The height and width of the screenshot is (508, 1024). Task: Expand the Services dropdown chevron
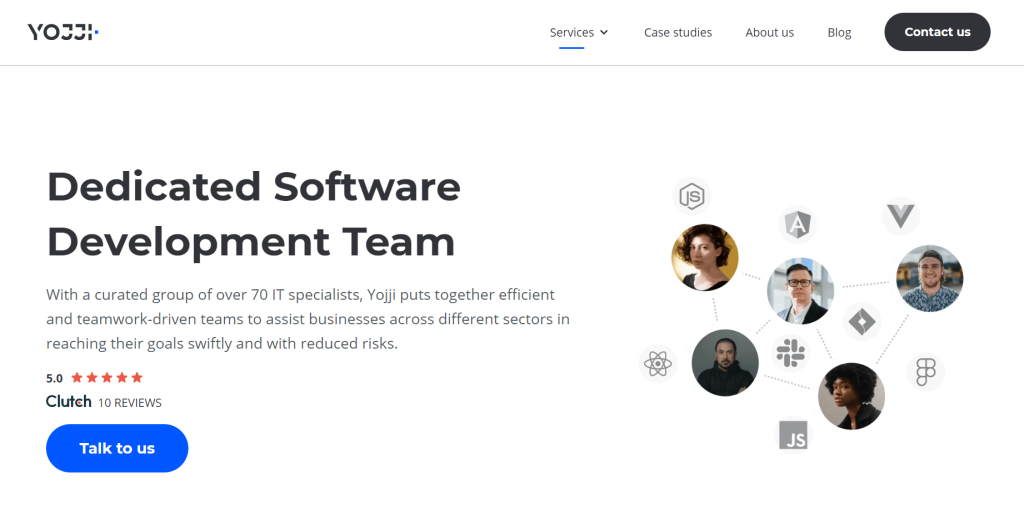point(604,32)
